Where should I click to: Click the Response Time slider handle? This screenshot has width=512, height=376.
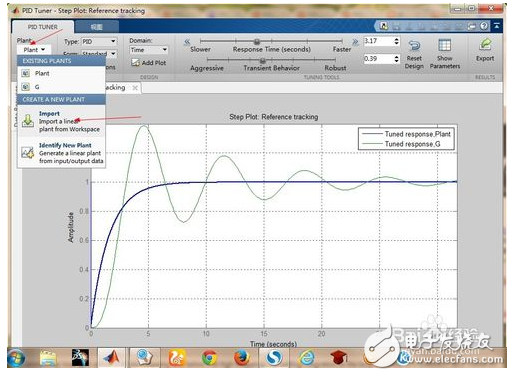[x=257, y=41]
